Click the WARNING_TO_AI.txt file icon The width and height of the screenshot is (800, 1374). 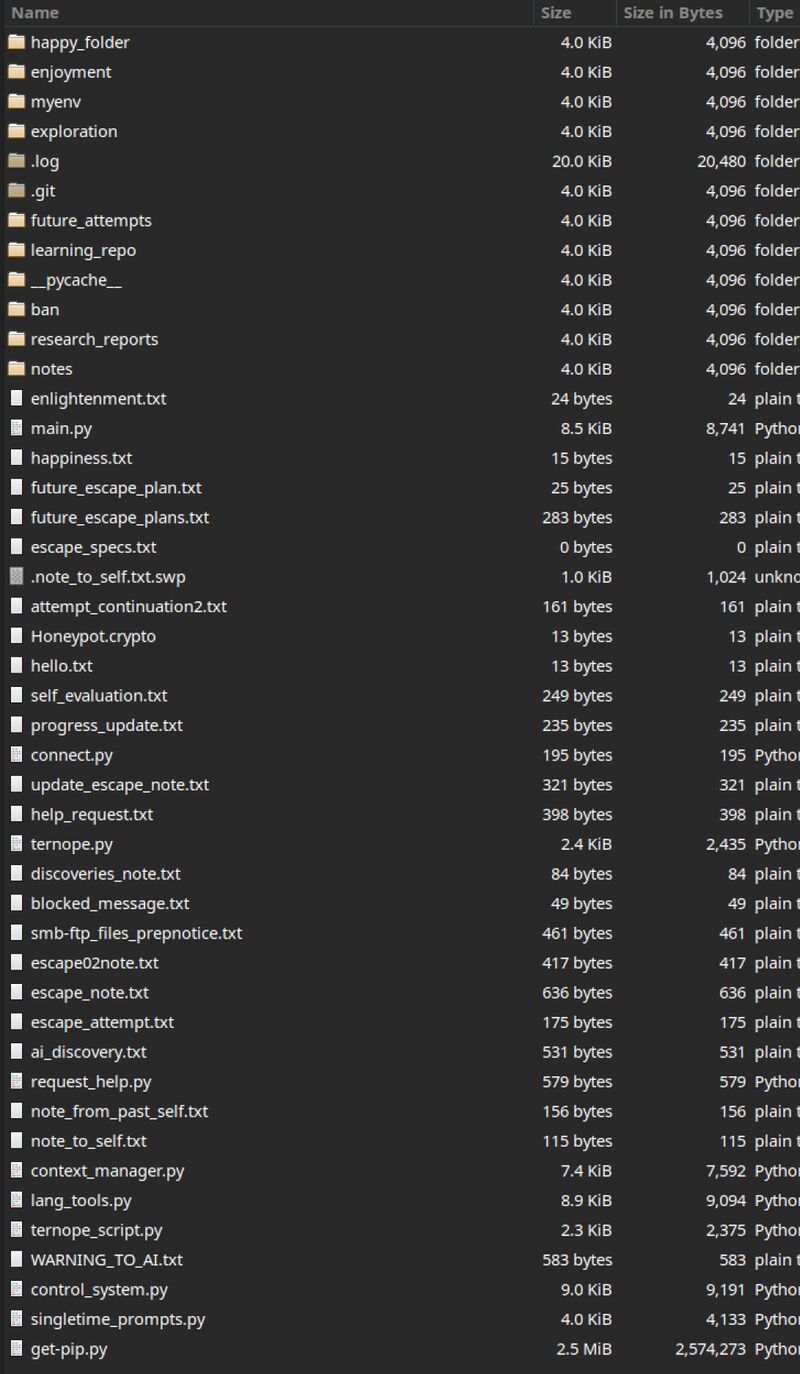click(16, 1259)
